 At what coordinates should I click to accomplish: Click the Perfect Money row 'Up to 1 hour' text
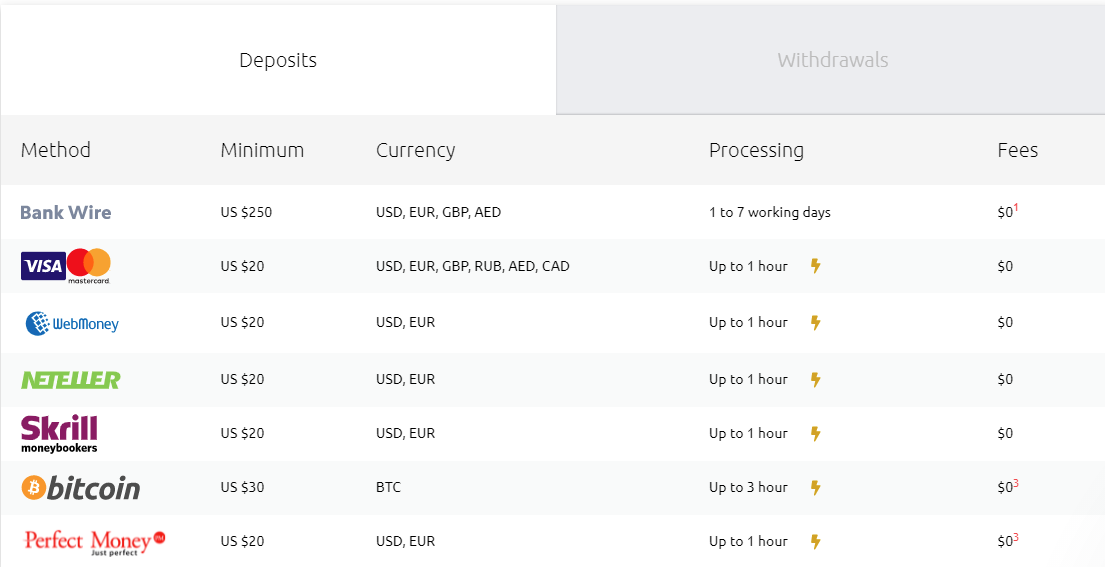[748, 542]
